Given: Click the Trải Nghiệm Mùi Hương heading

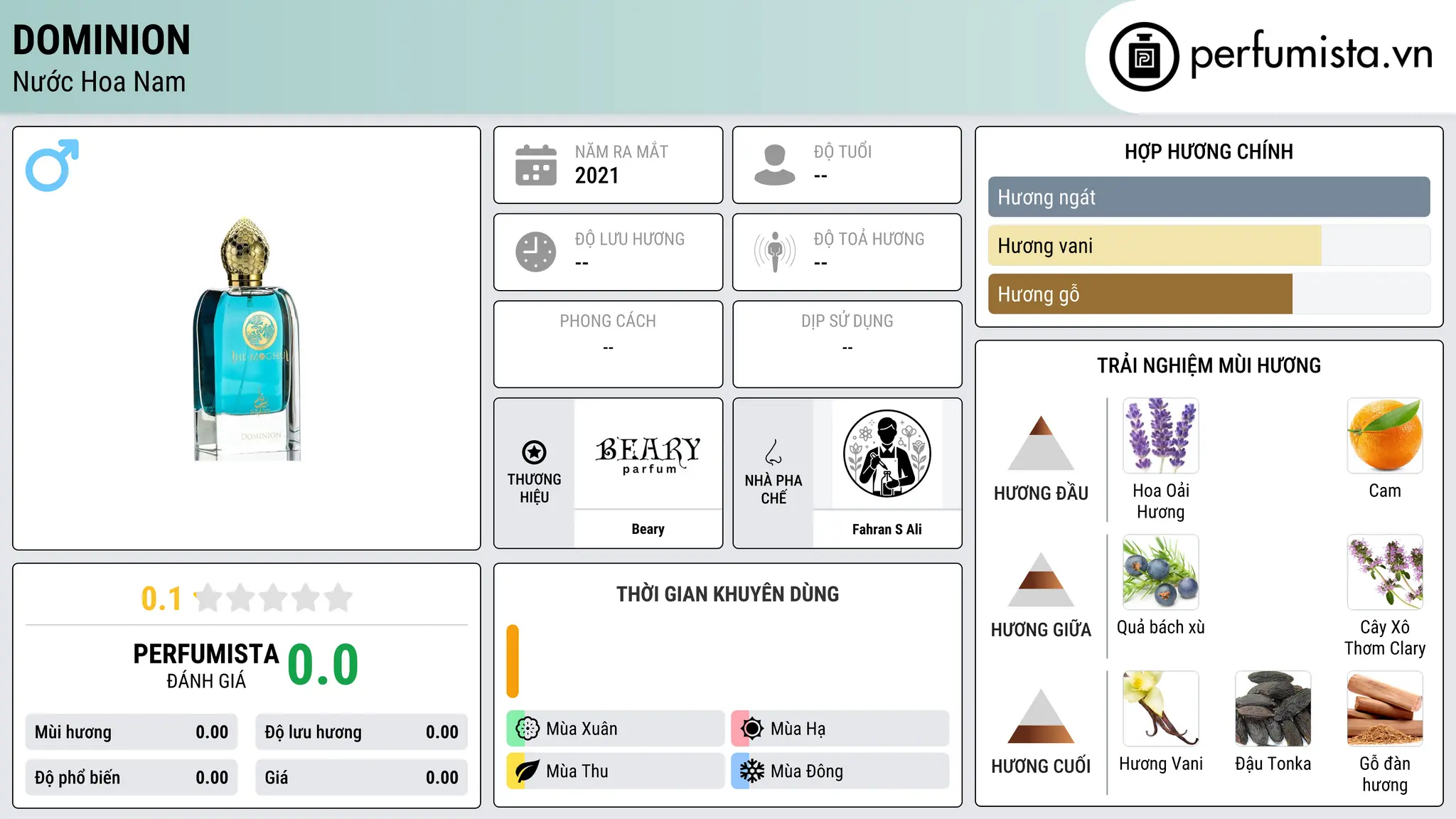Looking at the screenshot, I should [1209, 365].
